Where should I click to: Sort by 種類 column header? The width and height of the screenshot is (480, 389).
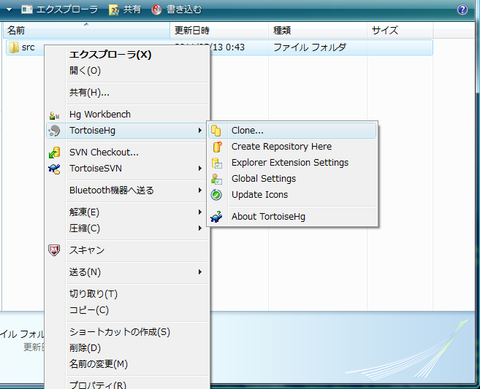click(x=318, y=31)
